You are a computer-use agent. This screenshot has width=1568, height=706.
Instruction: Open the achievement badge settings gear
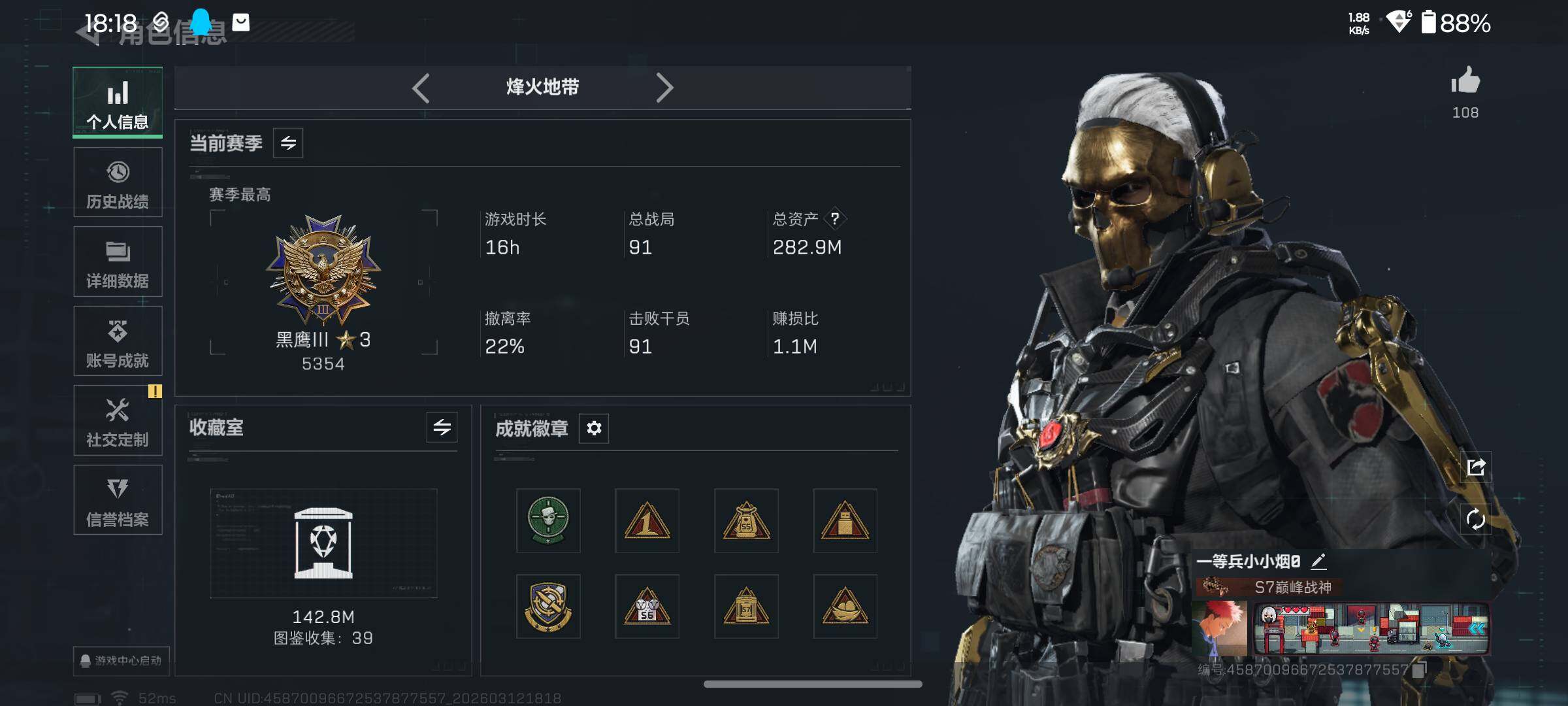(x=594, y=428)
